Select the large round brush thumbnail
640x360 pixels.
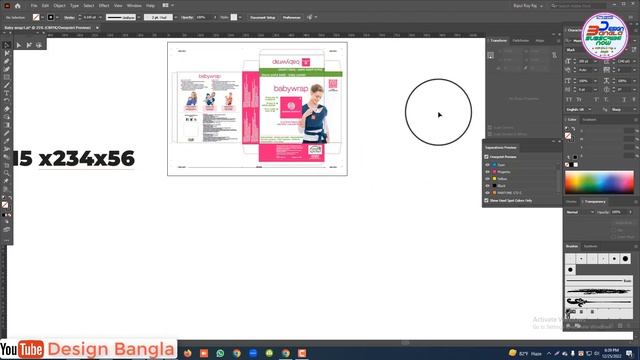[x=625, y=258]
